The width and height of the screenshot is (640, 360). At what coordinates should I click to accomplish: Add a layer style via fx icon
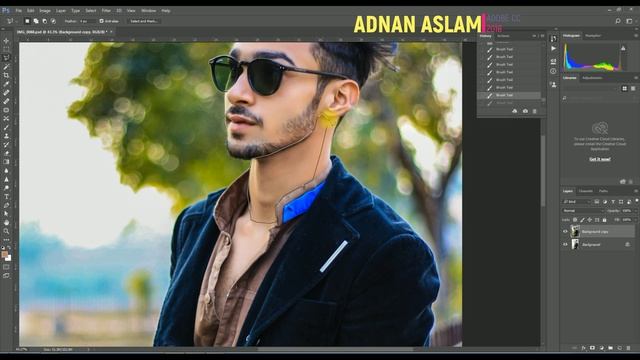click(584, 348)
